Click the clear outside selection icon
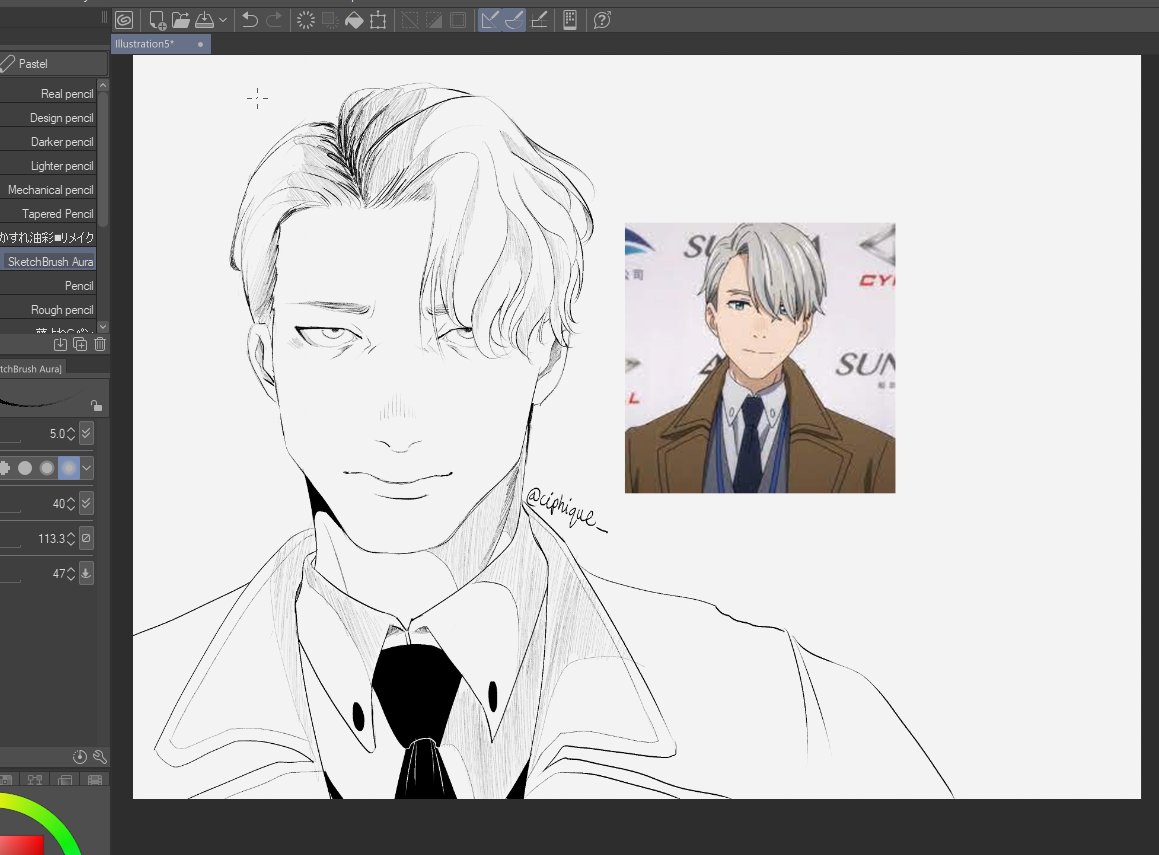1159x855 pixels. point(330,20)
